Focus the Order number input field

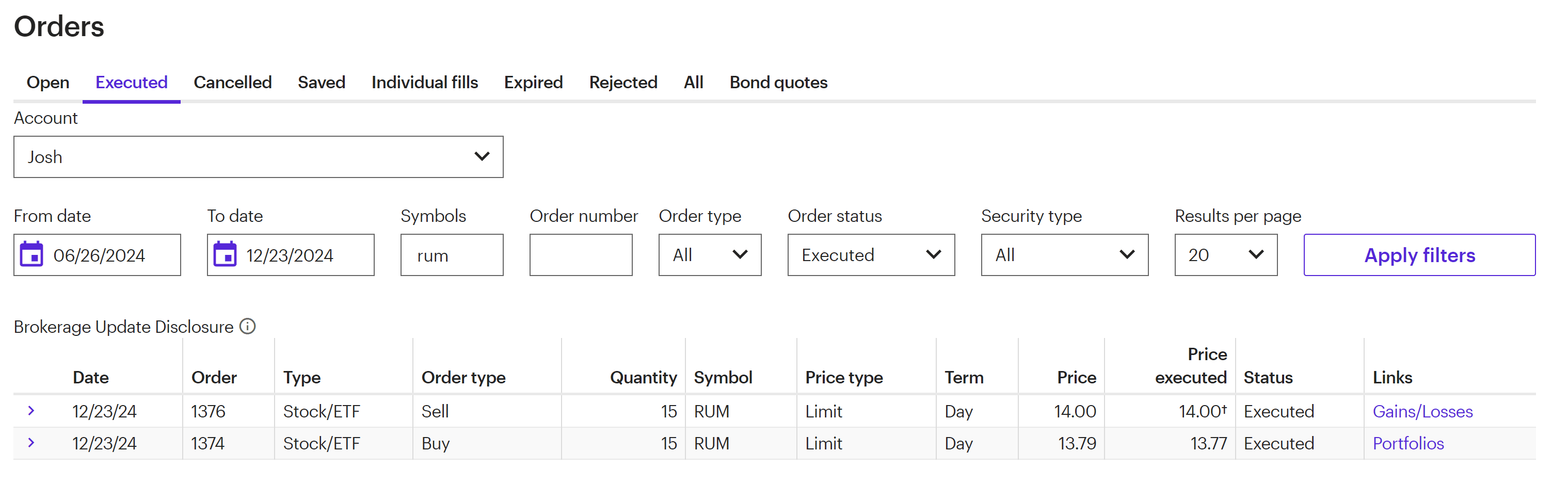(581, 254)
